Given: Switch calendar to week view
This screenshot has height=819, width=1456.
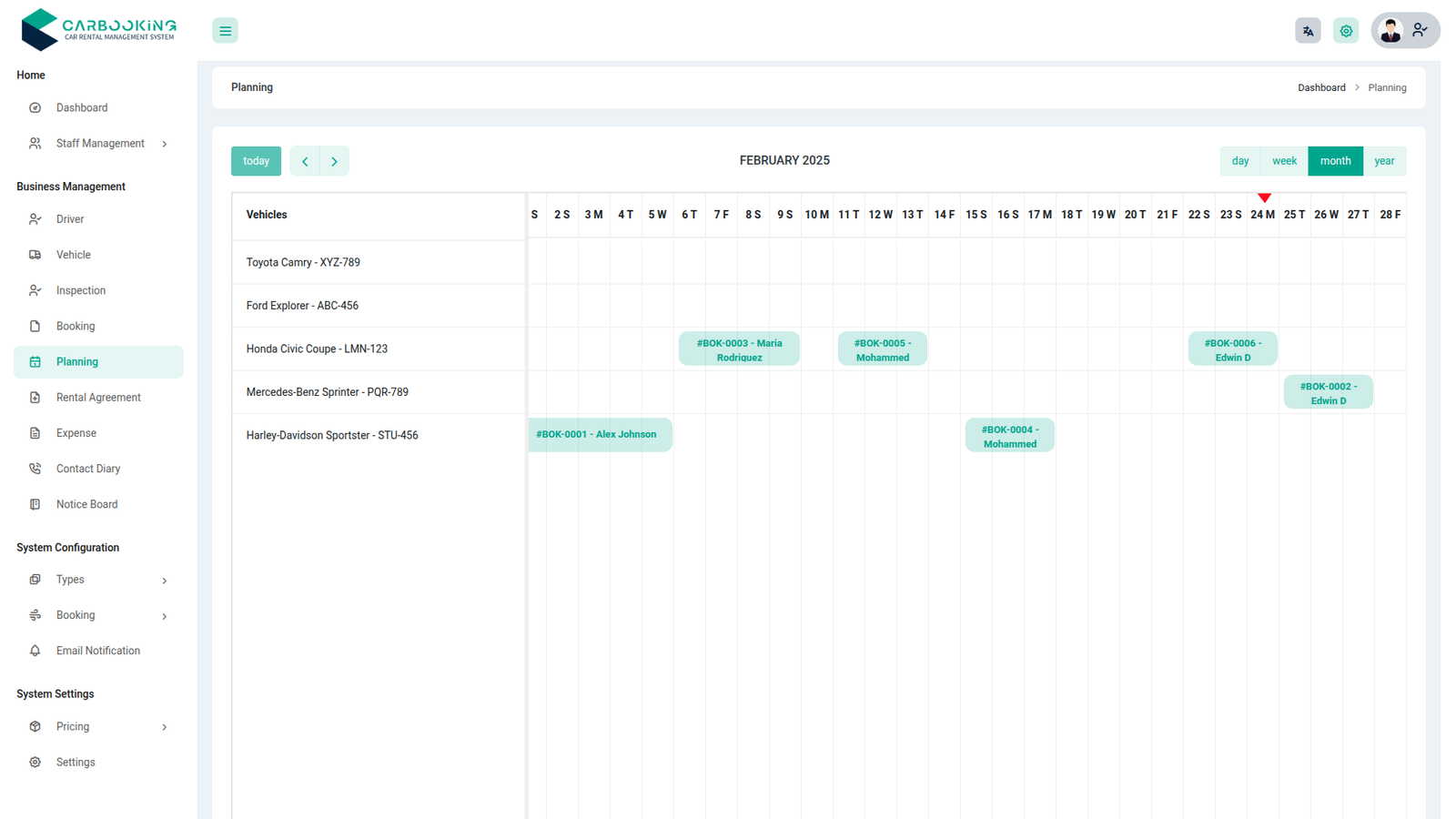Looking at the screenshot, I should click(x=1284, y=161).
